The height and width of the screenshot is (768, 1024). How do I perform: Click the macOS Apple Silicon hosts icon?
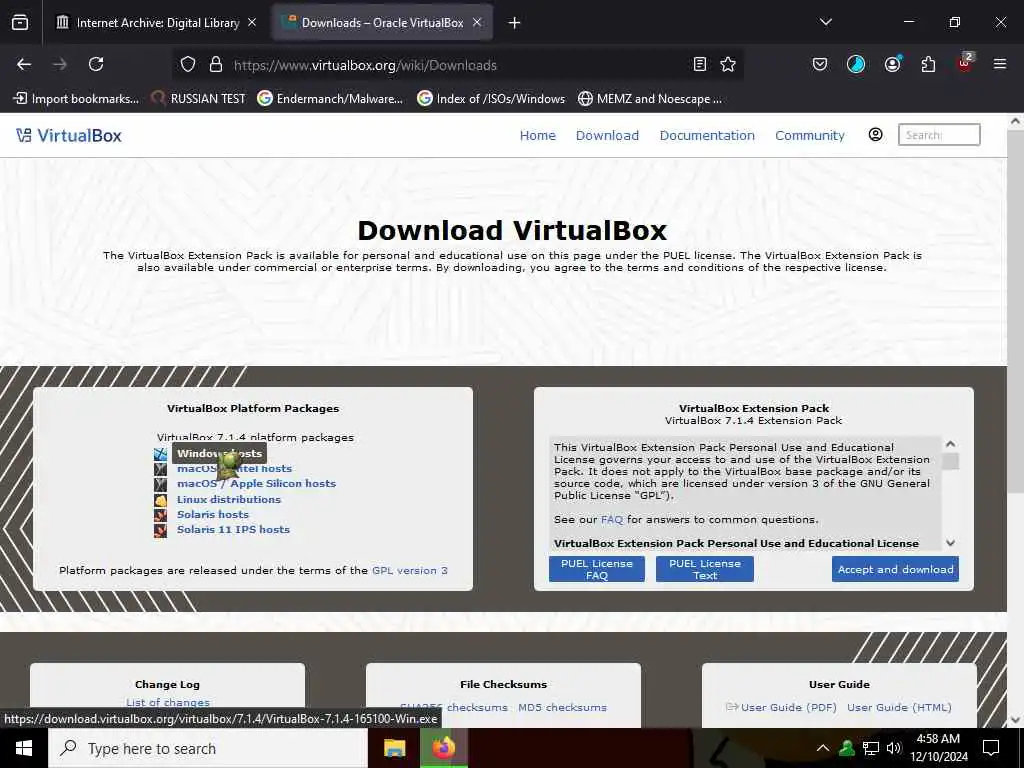[x=160, y=485]
